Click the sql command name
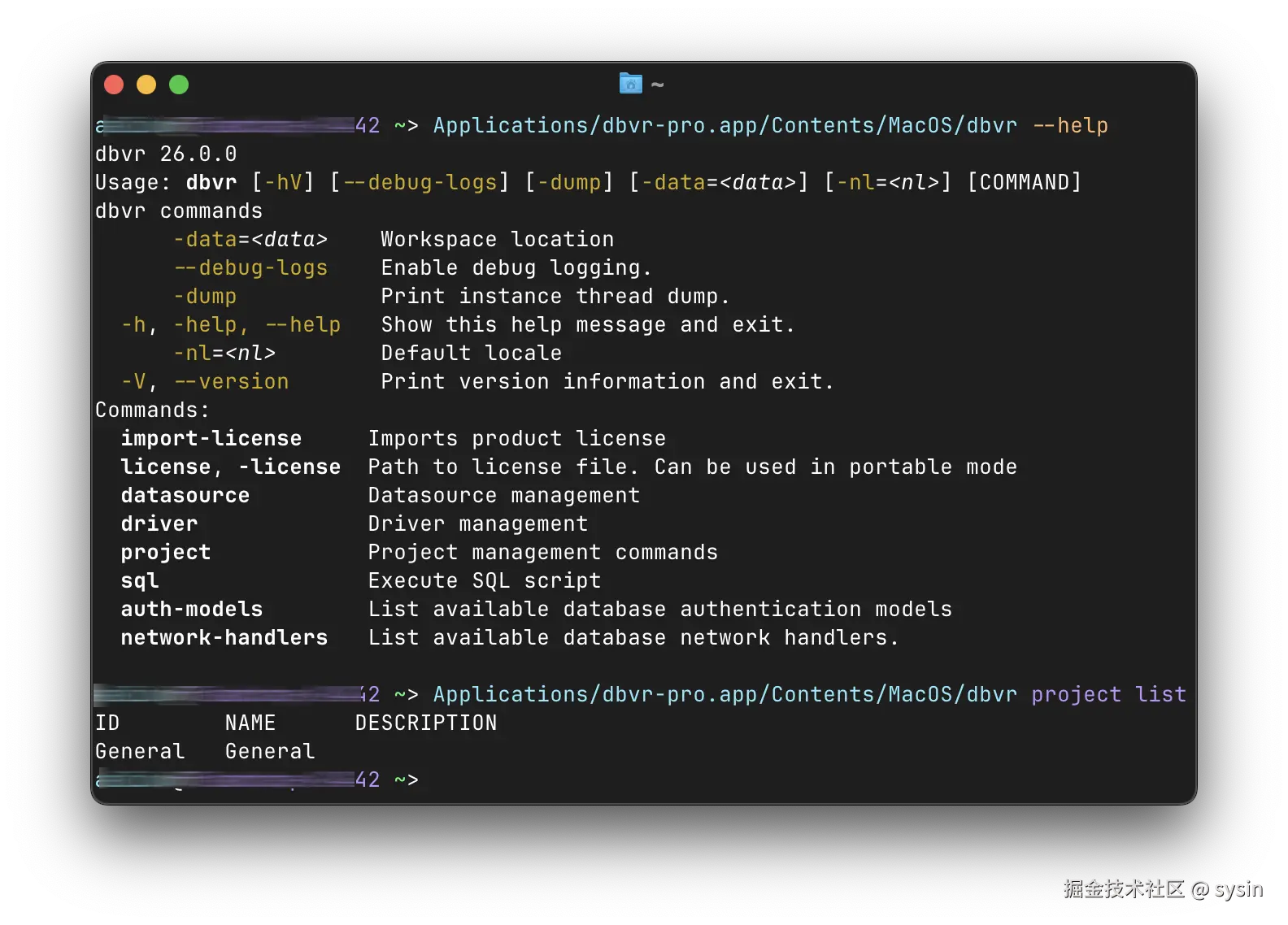This screenshot has height=925, width=1288. pyautogui.click(x=139, y=581)
